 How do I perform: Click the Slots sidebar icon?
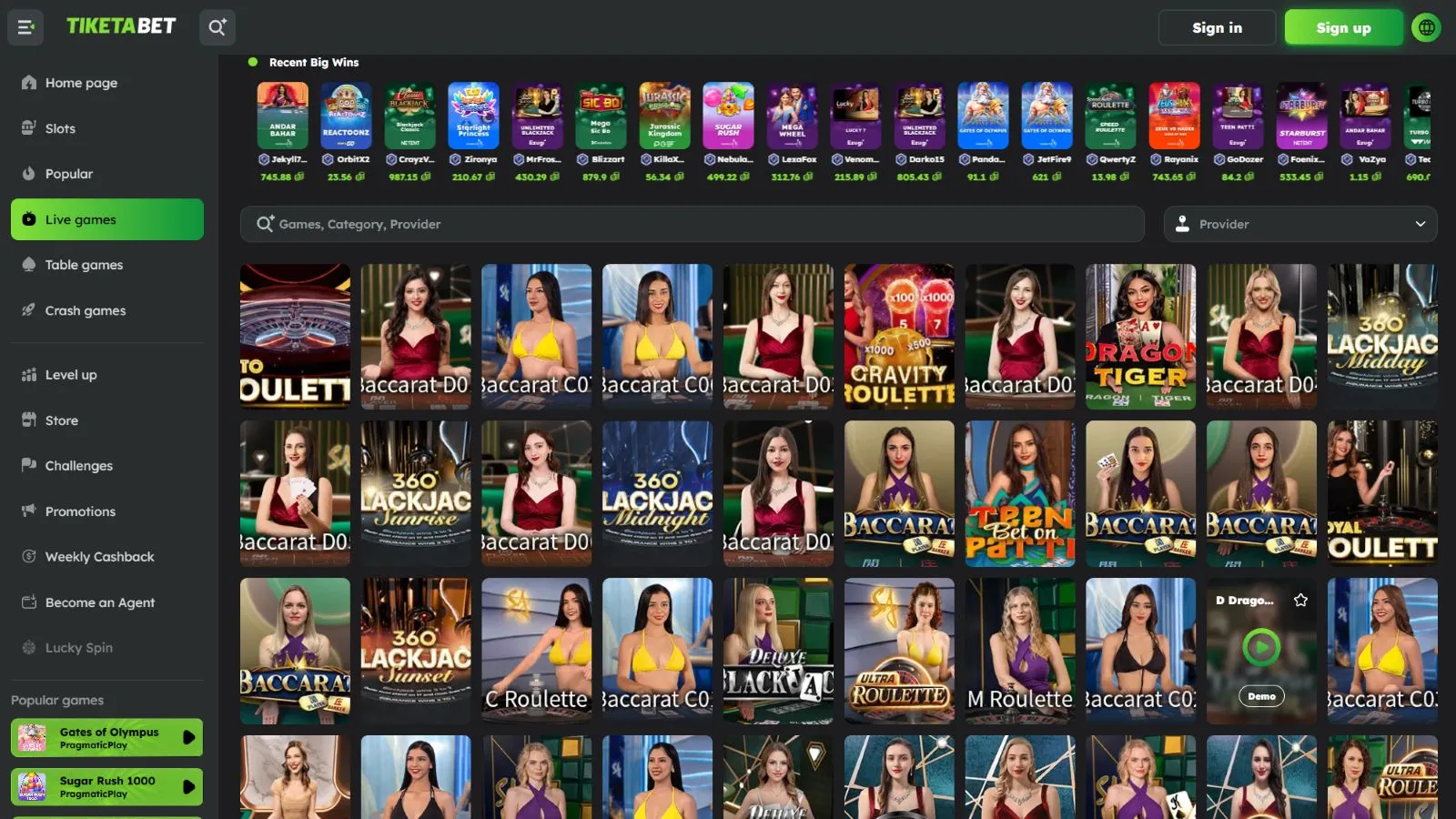[x=29, y=127]
